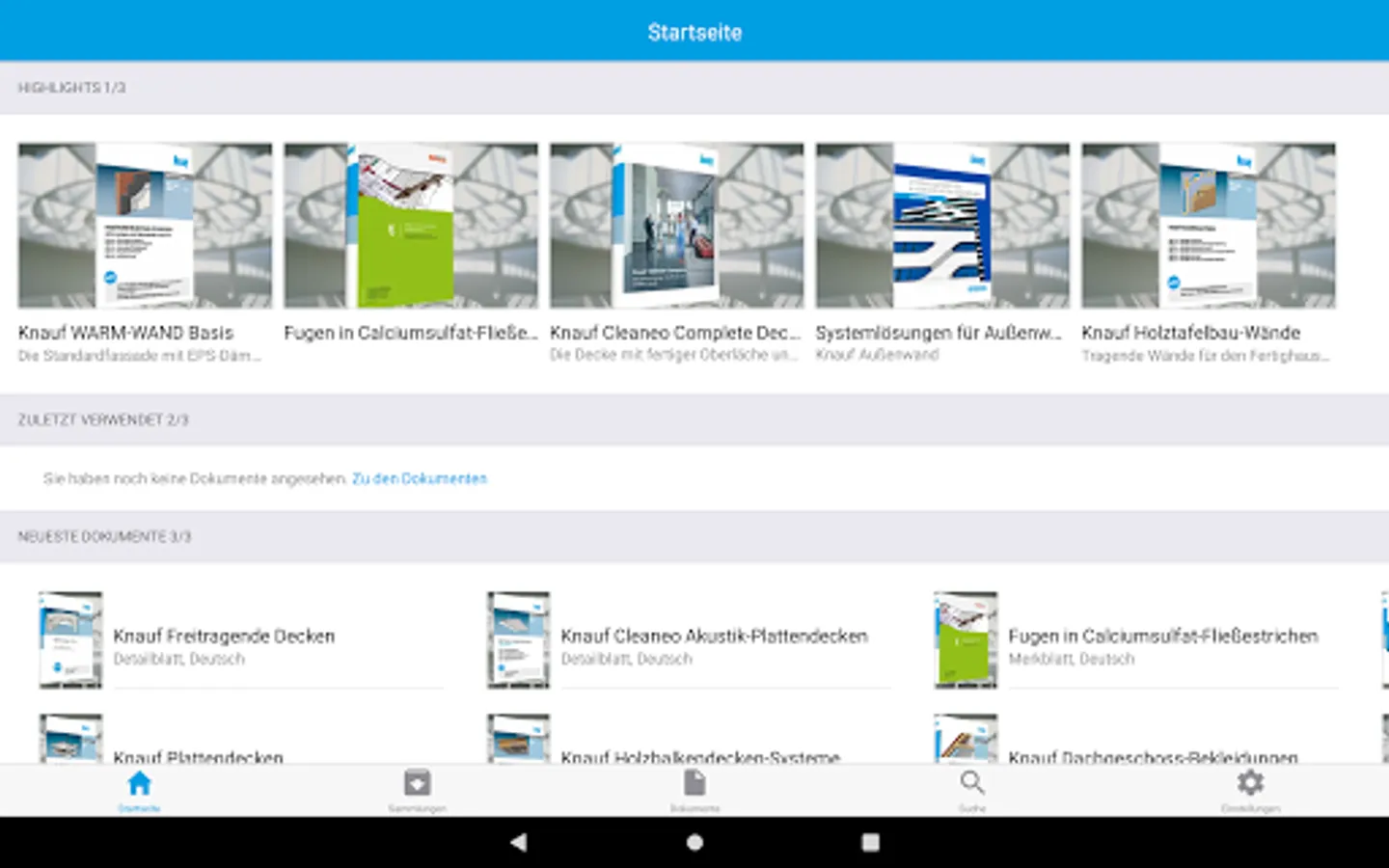
Task: Click Knauf Cleaneo Akustik-Plattendecken small thumbnail
Action: coord(518,639)
